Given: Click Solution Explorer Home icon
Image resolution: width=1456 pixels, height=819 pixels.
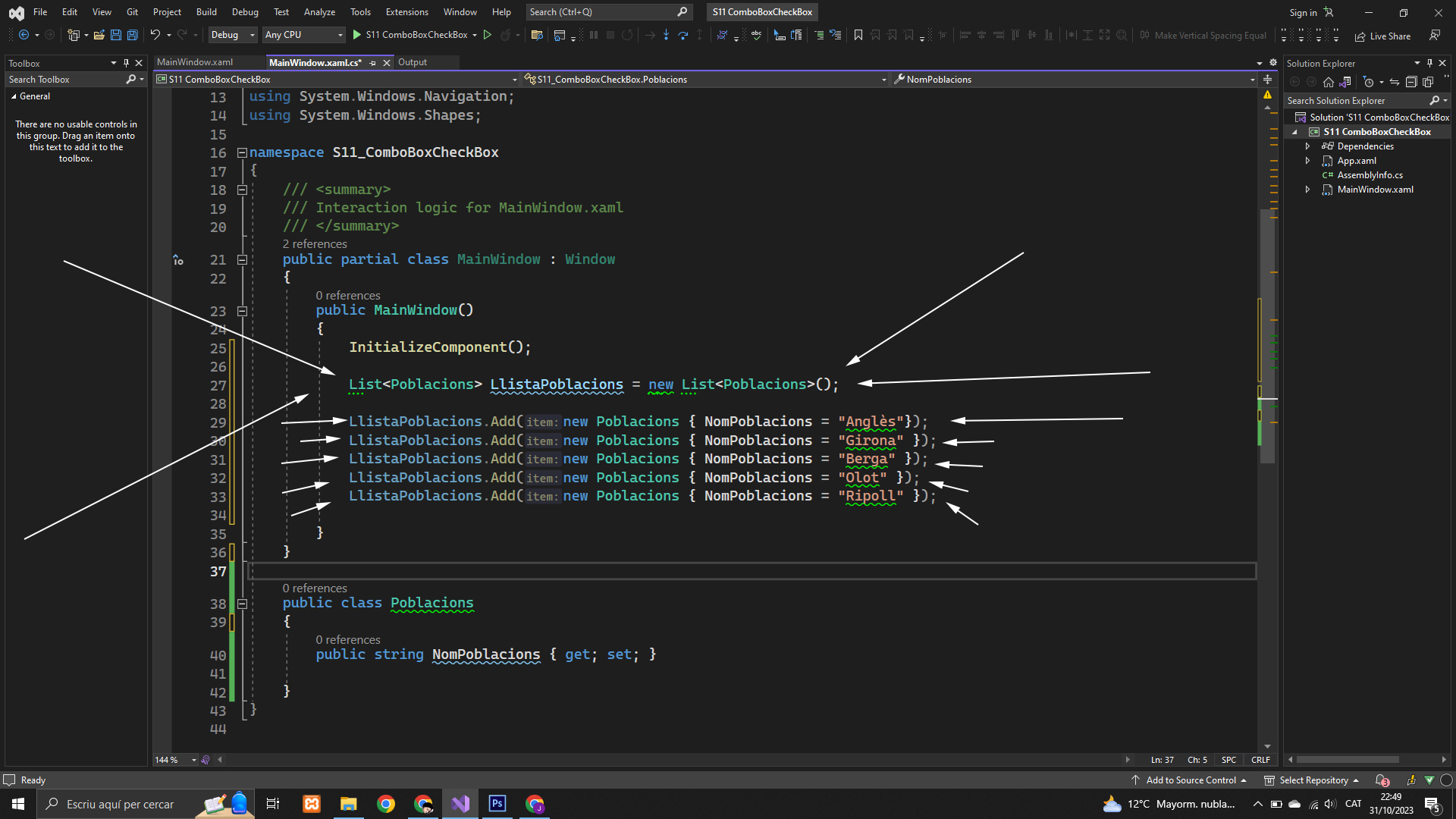Looking at the screenshot, I should [1328, 82].
